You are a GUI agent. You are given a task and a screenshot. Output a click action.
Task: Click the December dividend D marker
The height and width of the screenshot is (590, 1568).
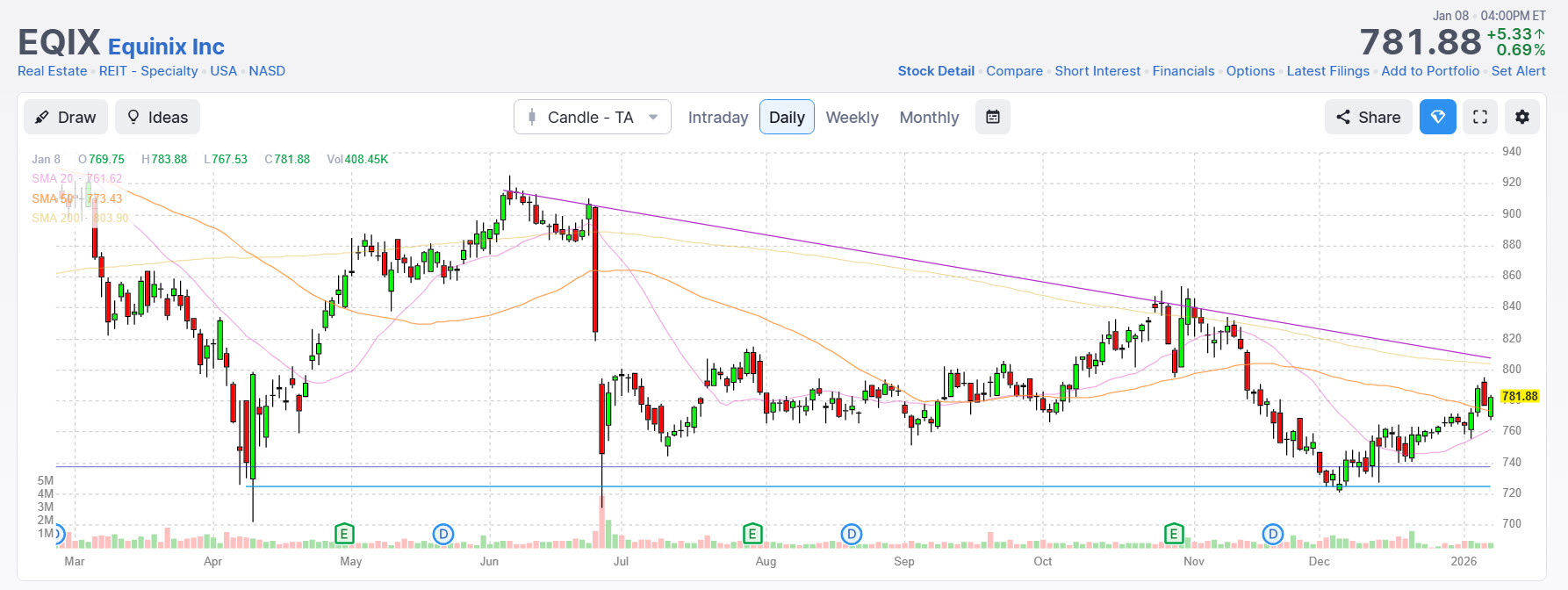pos(1273,533)
